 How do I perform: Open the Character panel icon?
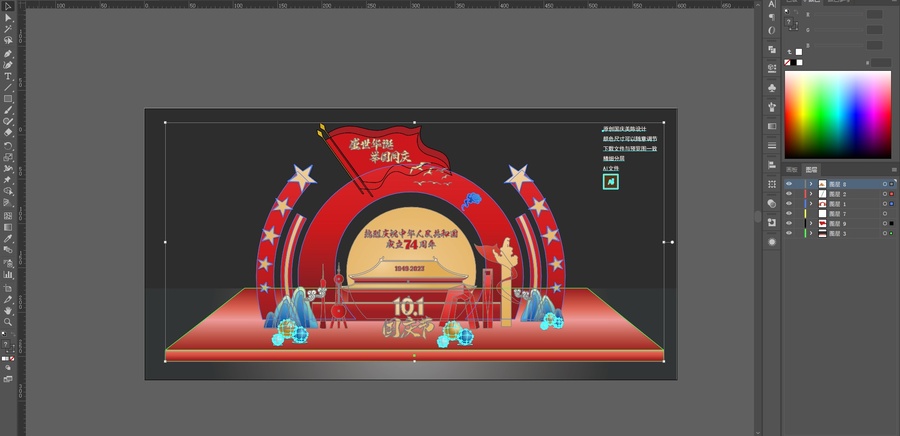[x=771, y=5]
